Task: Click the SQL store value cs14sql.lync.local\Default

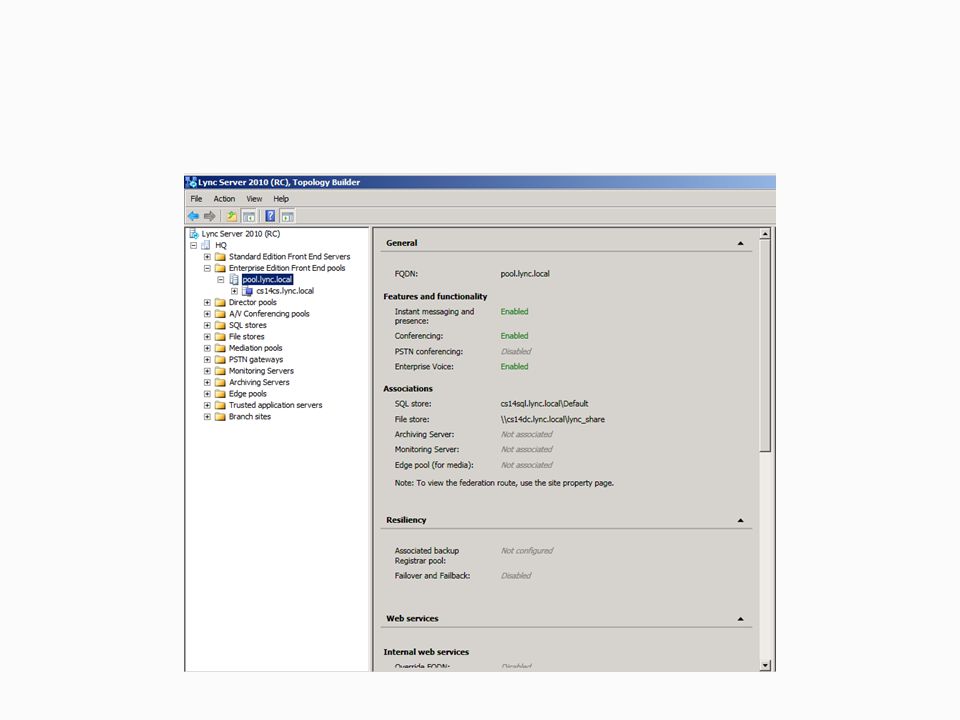Action: point(544,403)
